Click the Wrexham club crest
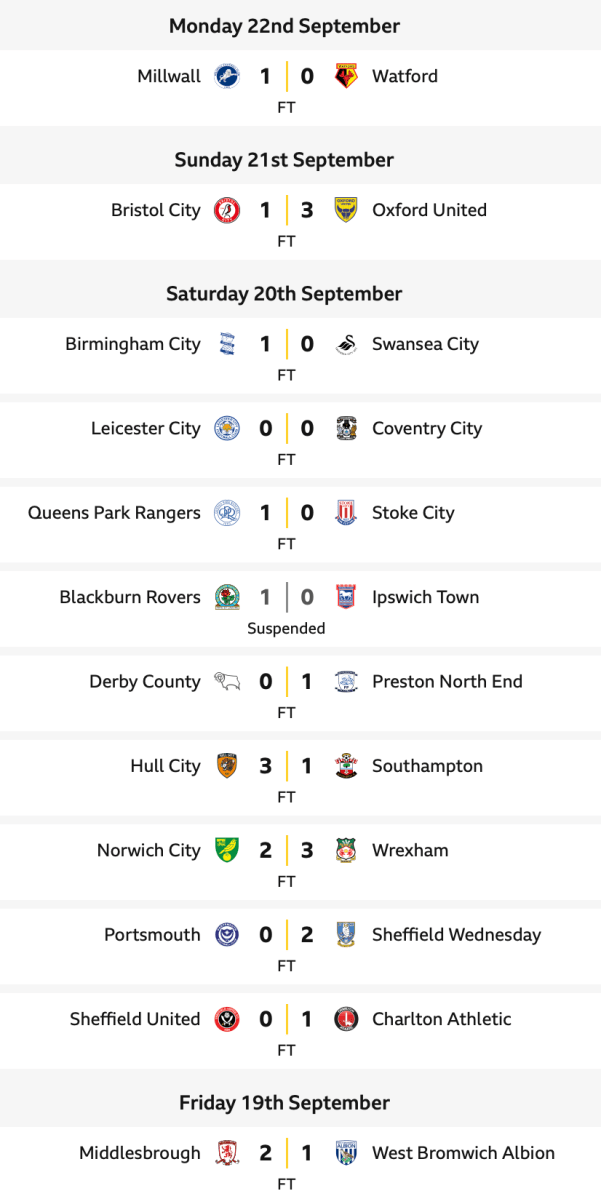 pyautogui.click(x=345, y=851)
